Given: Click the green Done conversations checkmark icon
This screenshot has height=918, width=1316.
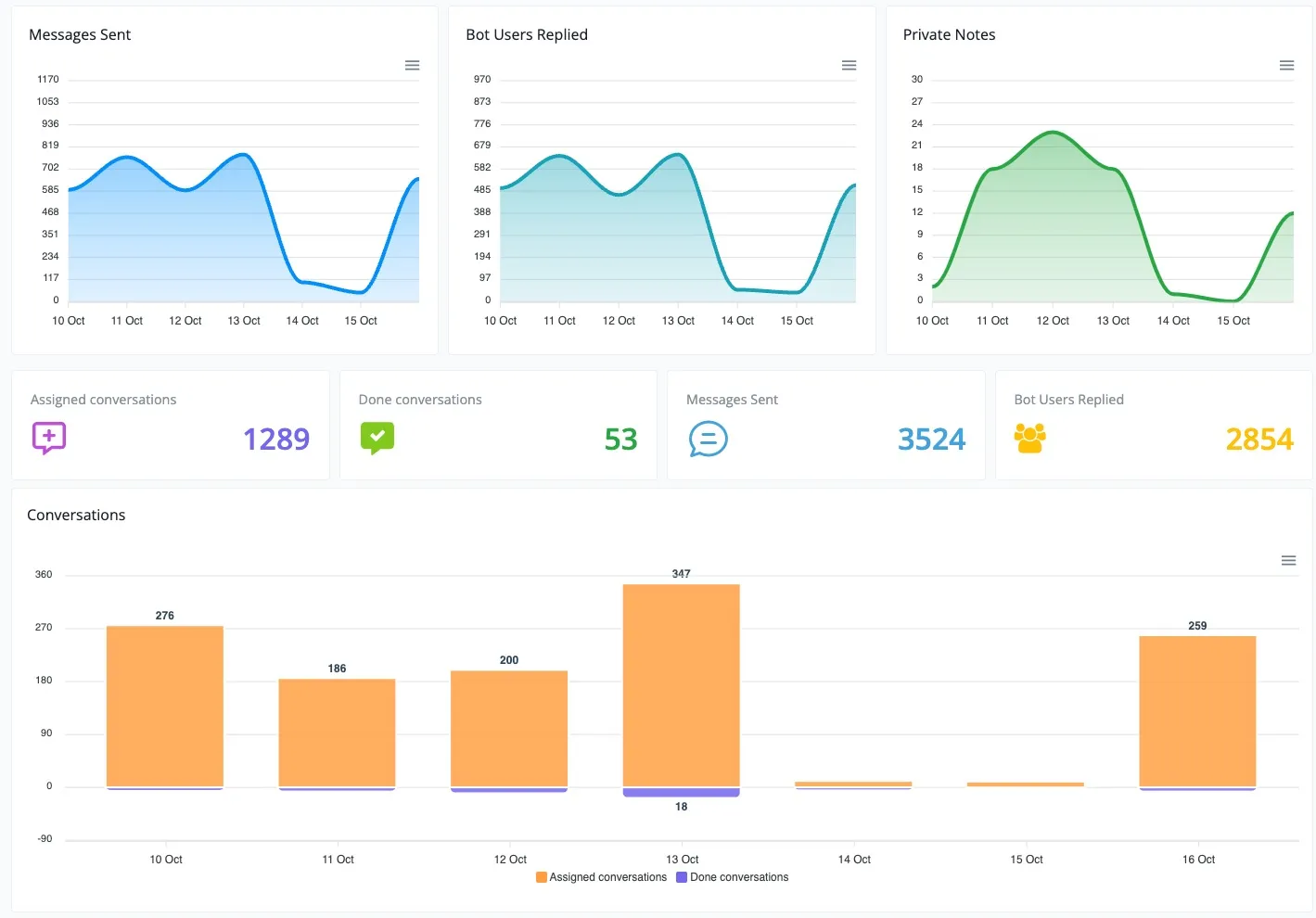Looking at the screenshot, I should click(377, 438).
